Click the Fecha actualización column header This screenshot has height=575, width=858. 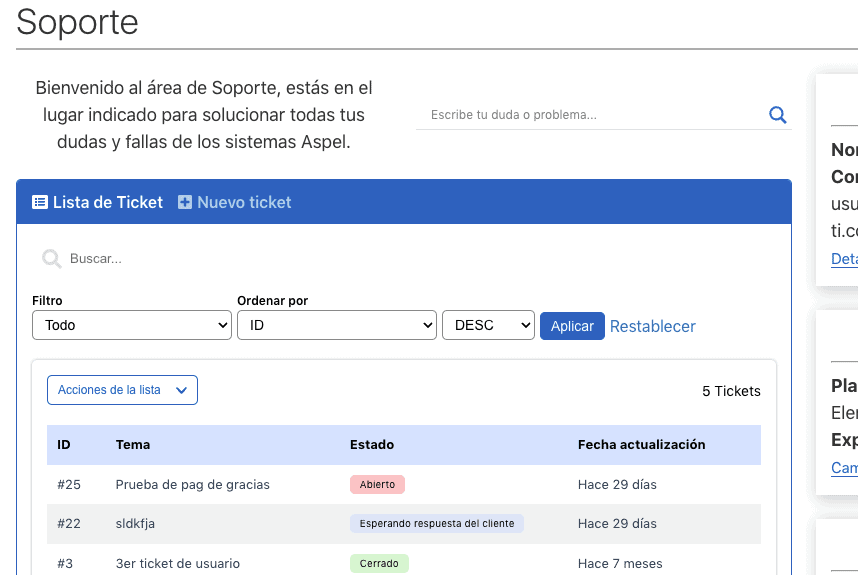tap(641, 445)
